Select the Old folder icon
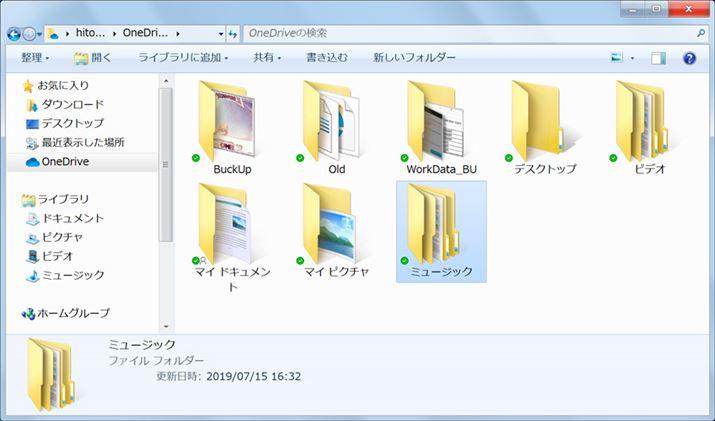 [x=332, y=121]
